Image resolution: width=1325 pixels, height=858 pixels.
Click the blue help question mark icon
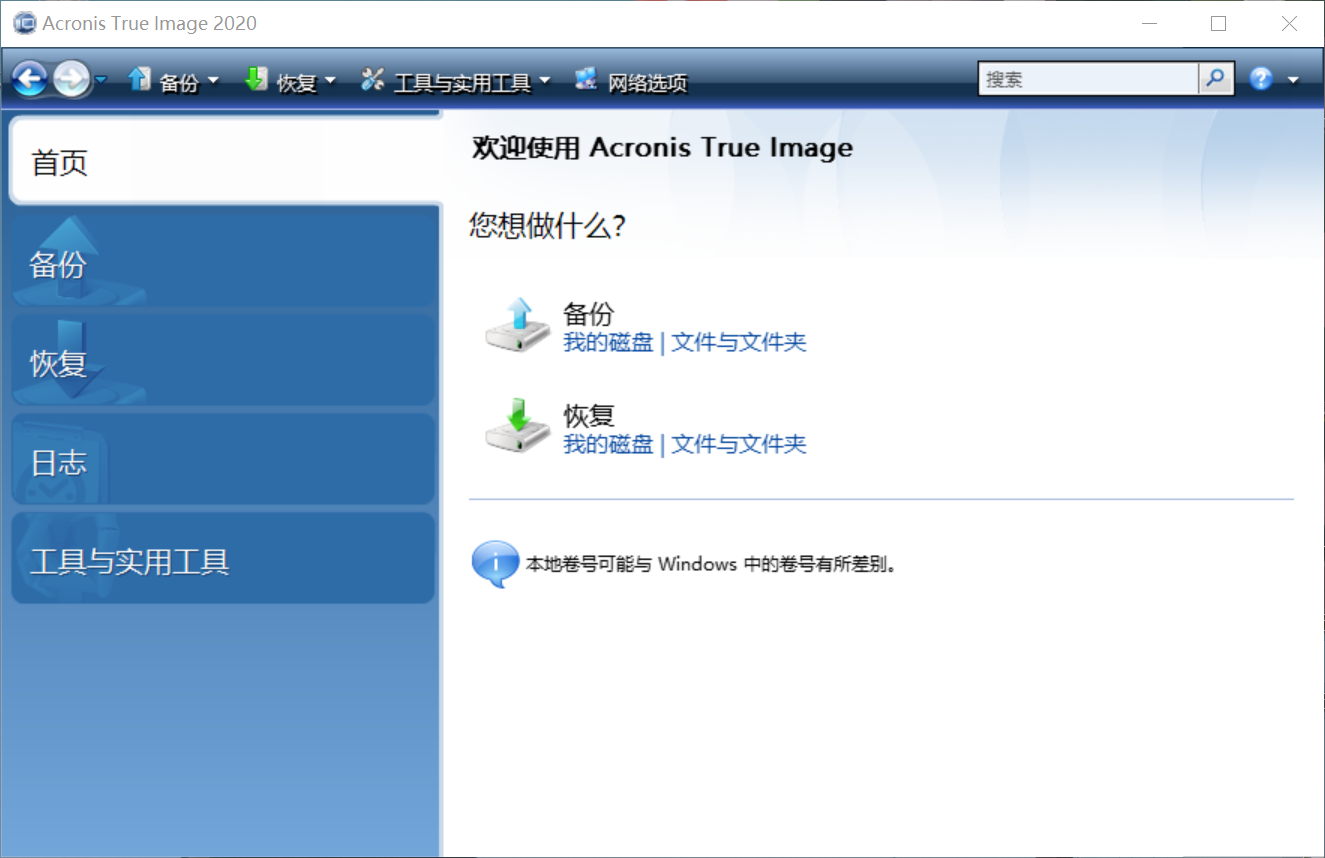coord(1261,80)
